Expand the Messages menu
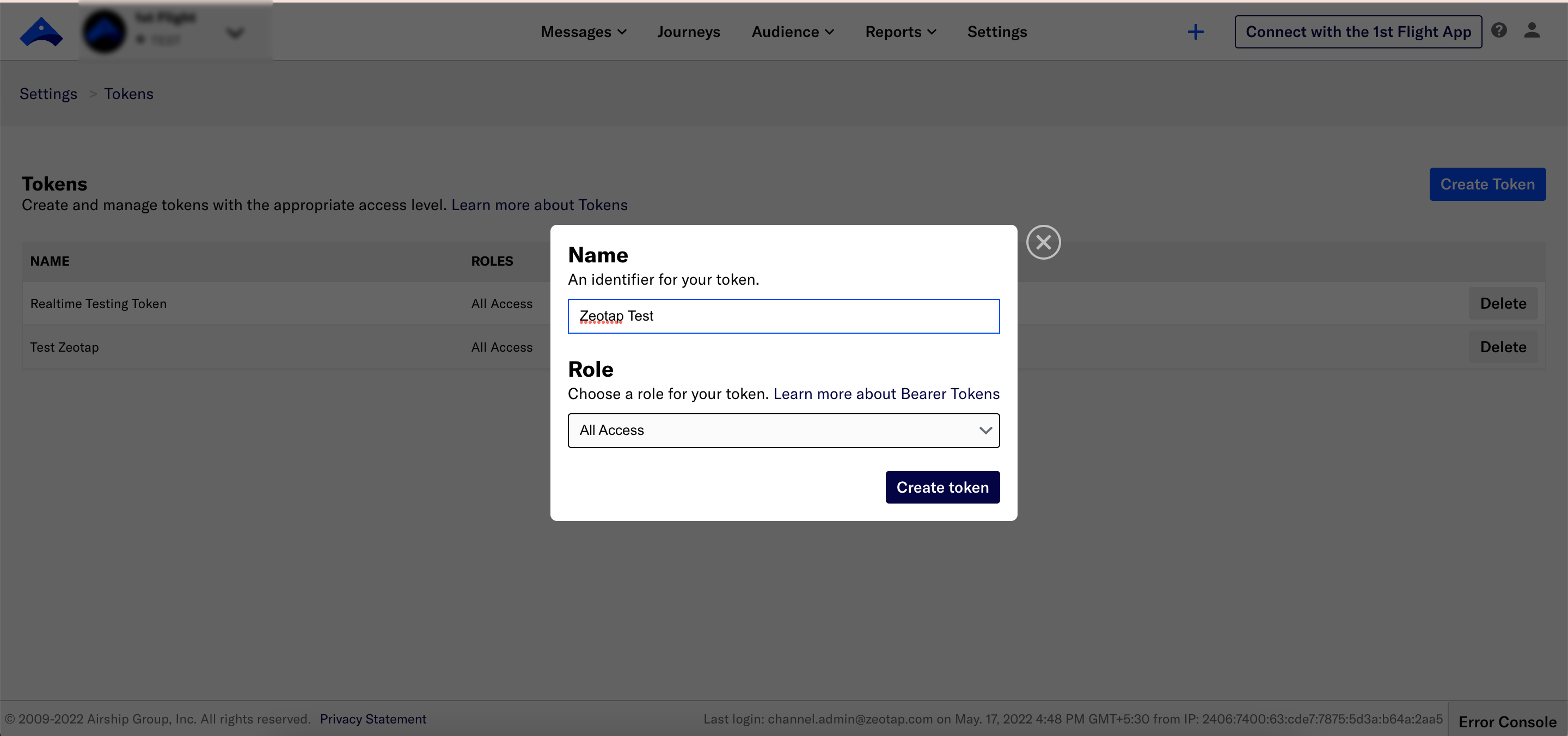The width and height of the screenshot is (1568, 736). (x=583, y=32)
